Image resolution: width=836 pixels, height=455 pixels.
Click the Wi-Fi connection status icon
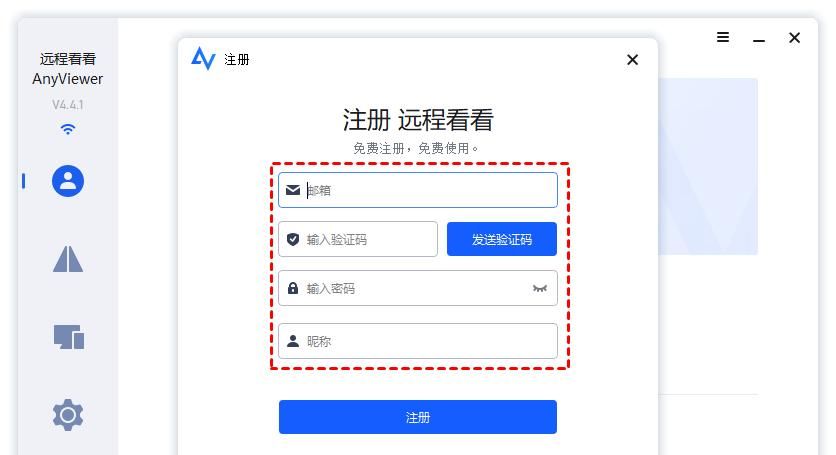tap(68, 129)
